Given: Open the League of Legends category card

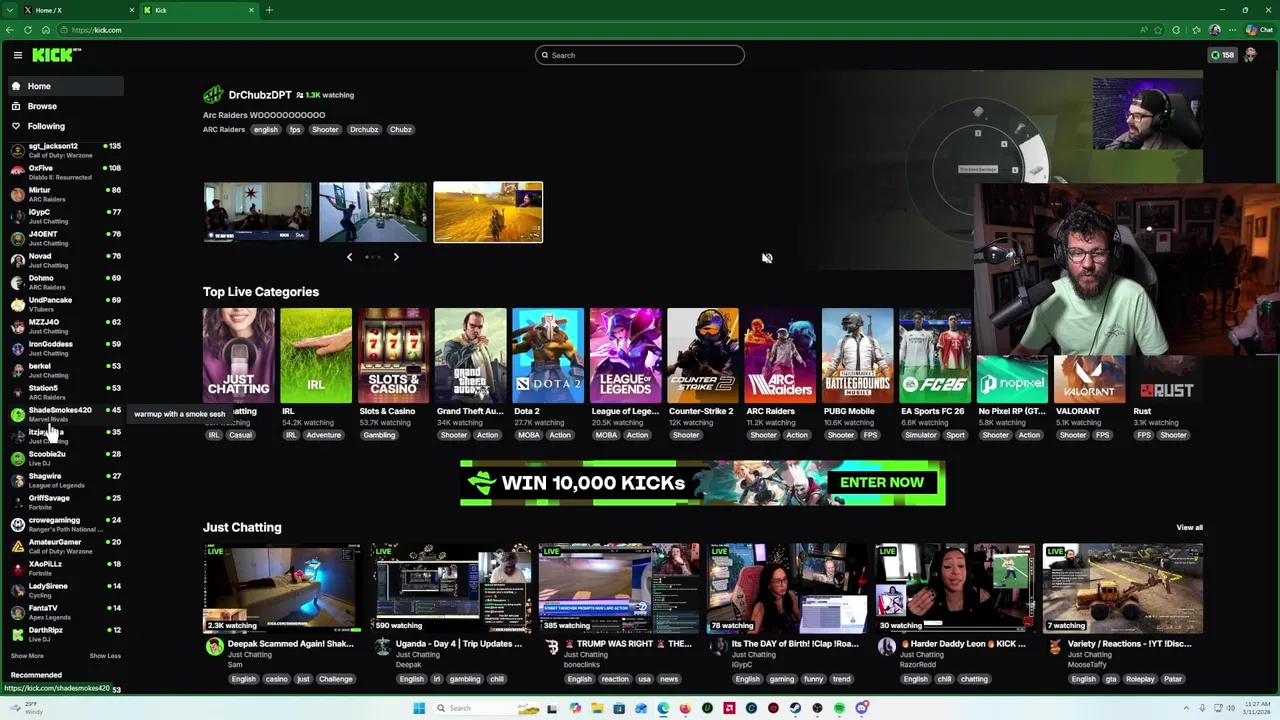Looking at the screenshot, I should click(625, 355).
